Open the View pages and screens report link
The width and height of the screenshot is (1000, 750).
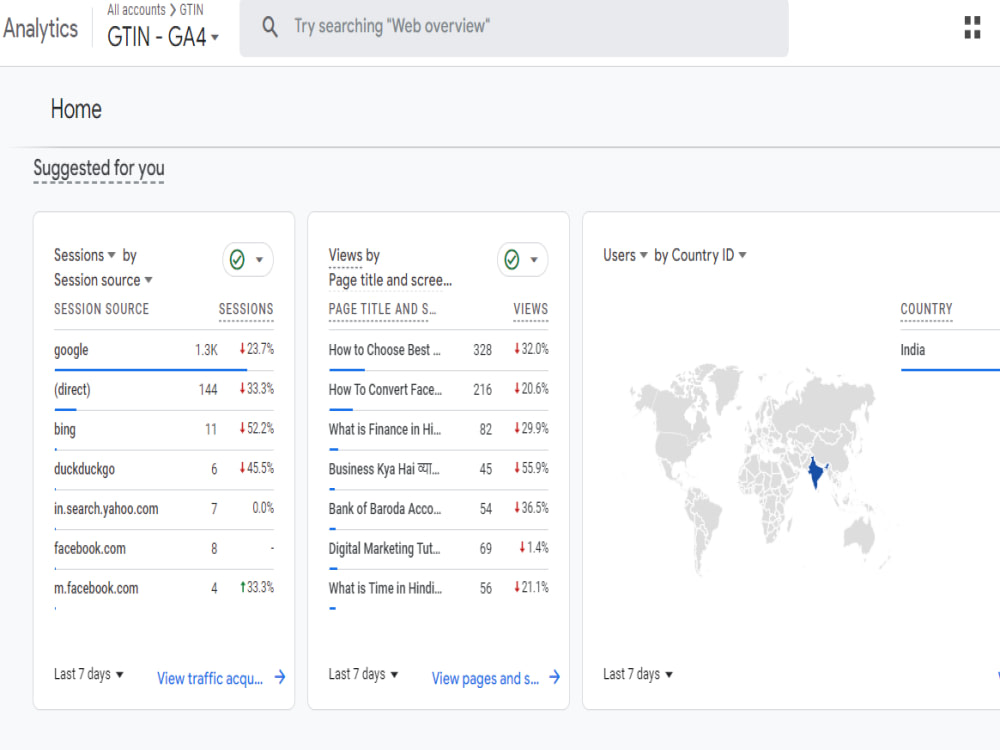(484, 678)
